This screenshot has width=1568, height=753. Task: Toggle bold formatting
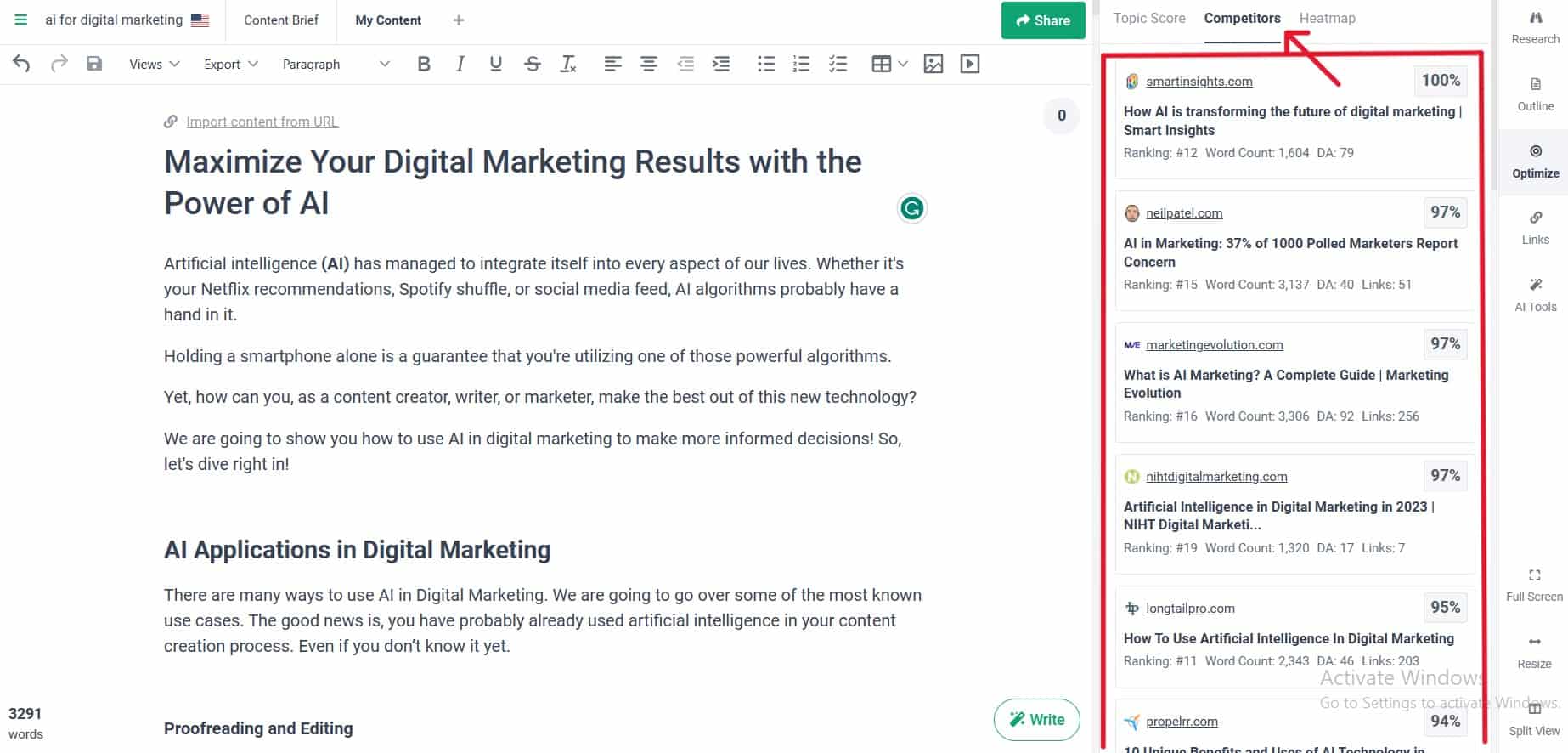(424, 64)
